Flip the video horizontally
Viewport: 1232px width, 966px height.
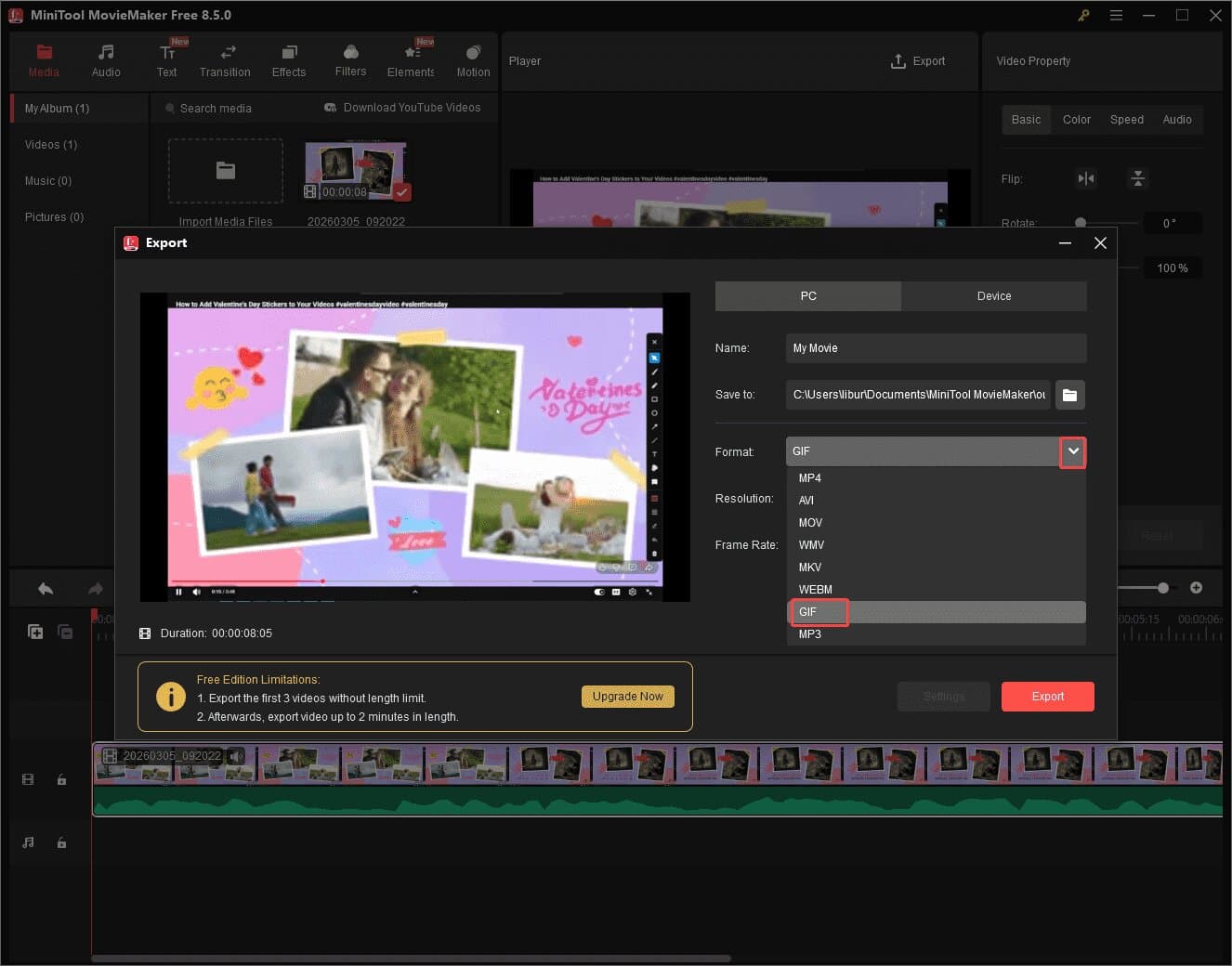tap(1086, 178)
